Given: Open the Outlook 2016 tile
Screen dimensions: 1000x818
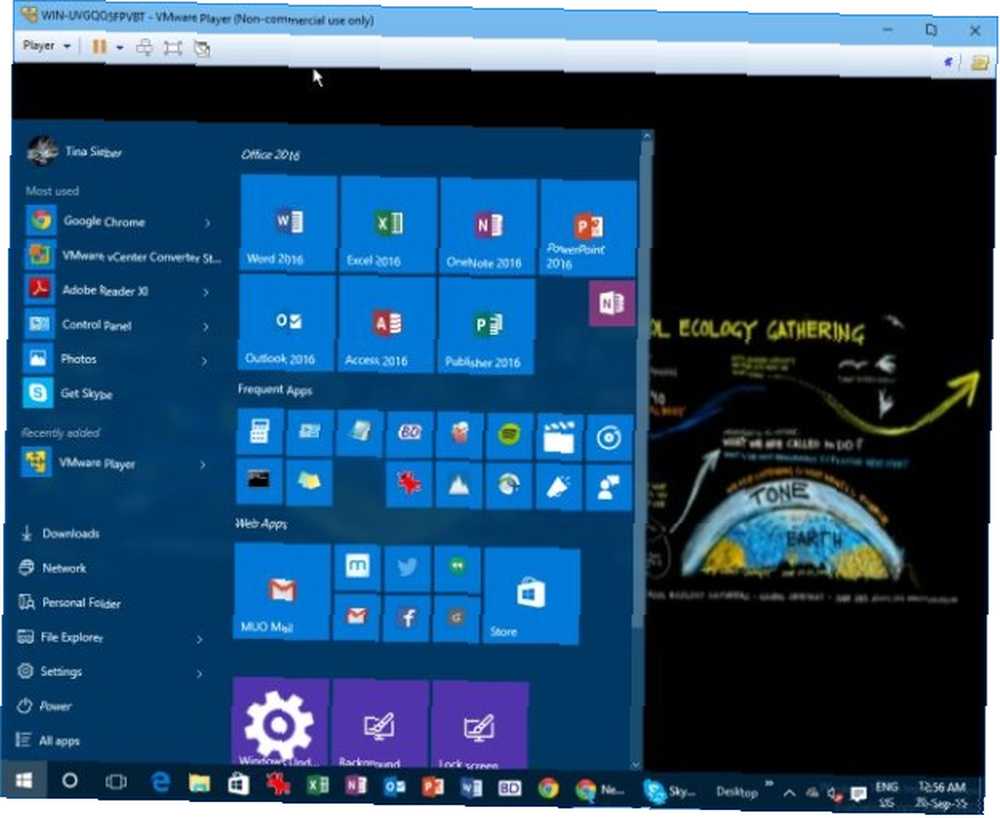Looking at the screenshot, I should tap(287, 324).
